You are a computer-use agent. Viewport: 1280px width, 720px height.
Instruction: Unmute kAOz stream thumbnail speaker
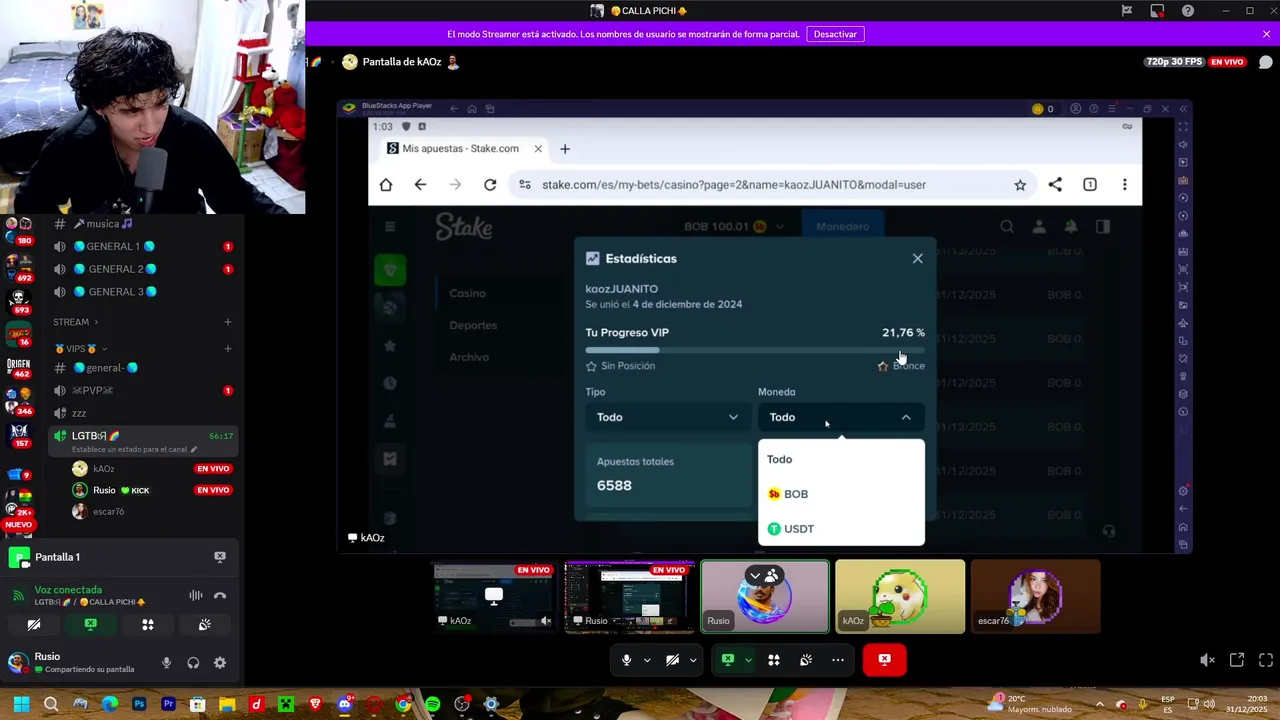(546, 621)
